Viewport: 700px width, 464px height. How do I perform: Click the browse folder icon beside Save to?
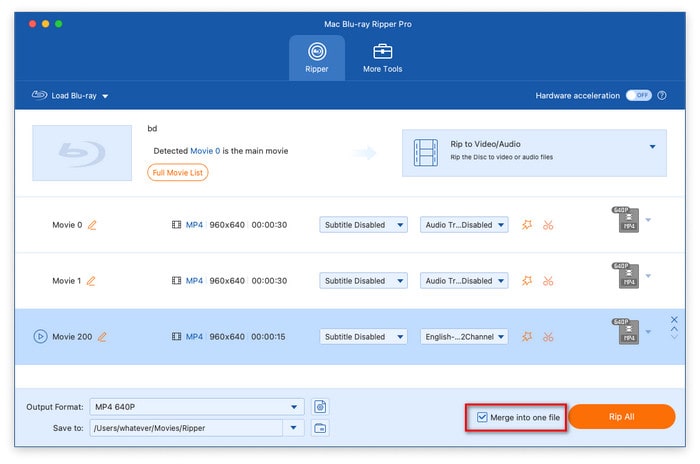tap(320, 428)
